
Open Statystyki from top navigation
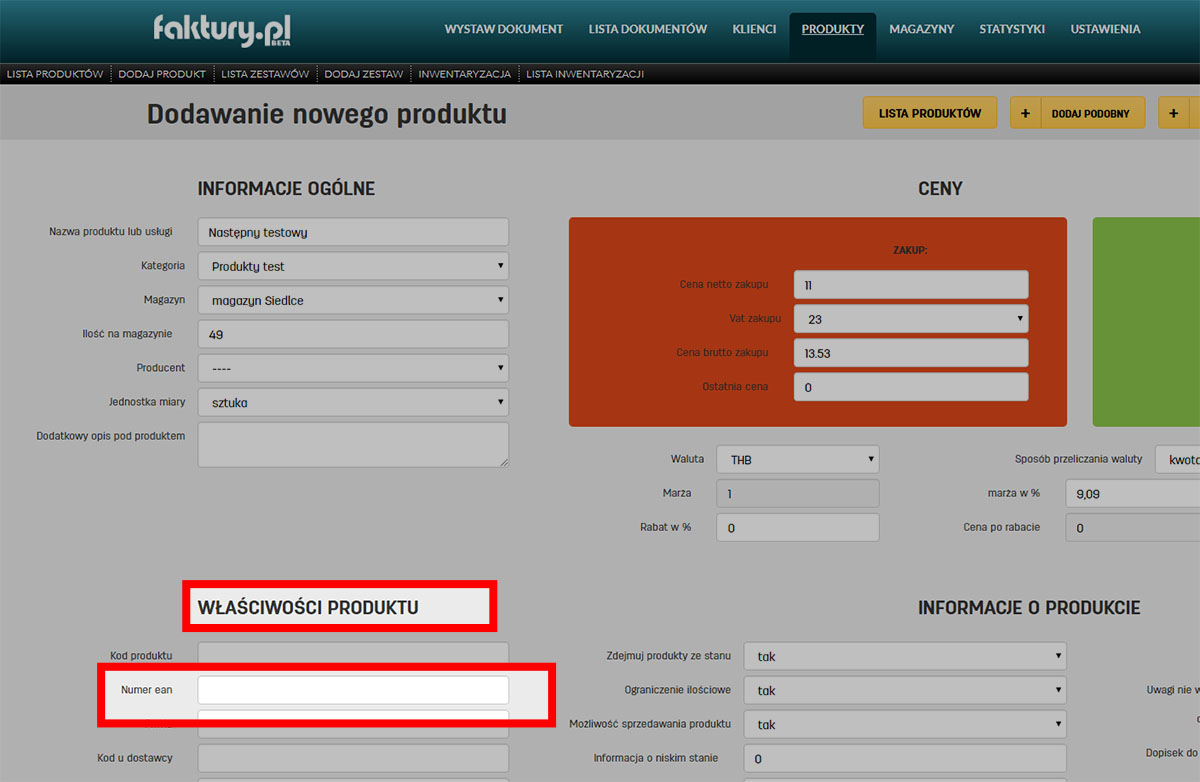pos(1012,29)
